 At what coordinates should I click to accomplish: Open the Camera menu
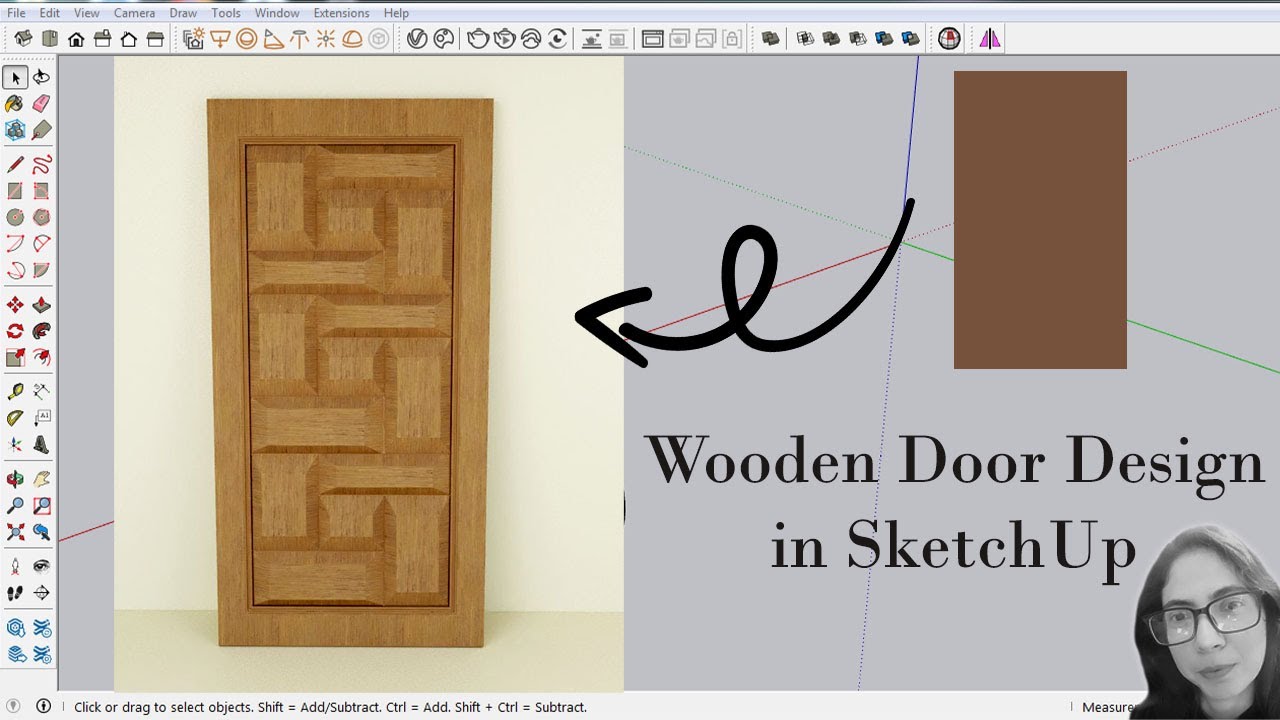pyautogui.click(x=134, y=13)
